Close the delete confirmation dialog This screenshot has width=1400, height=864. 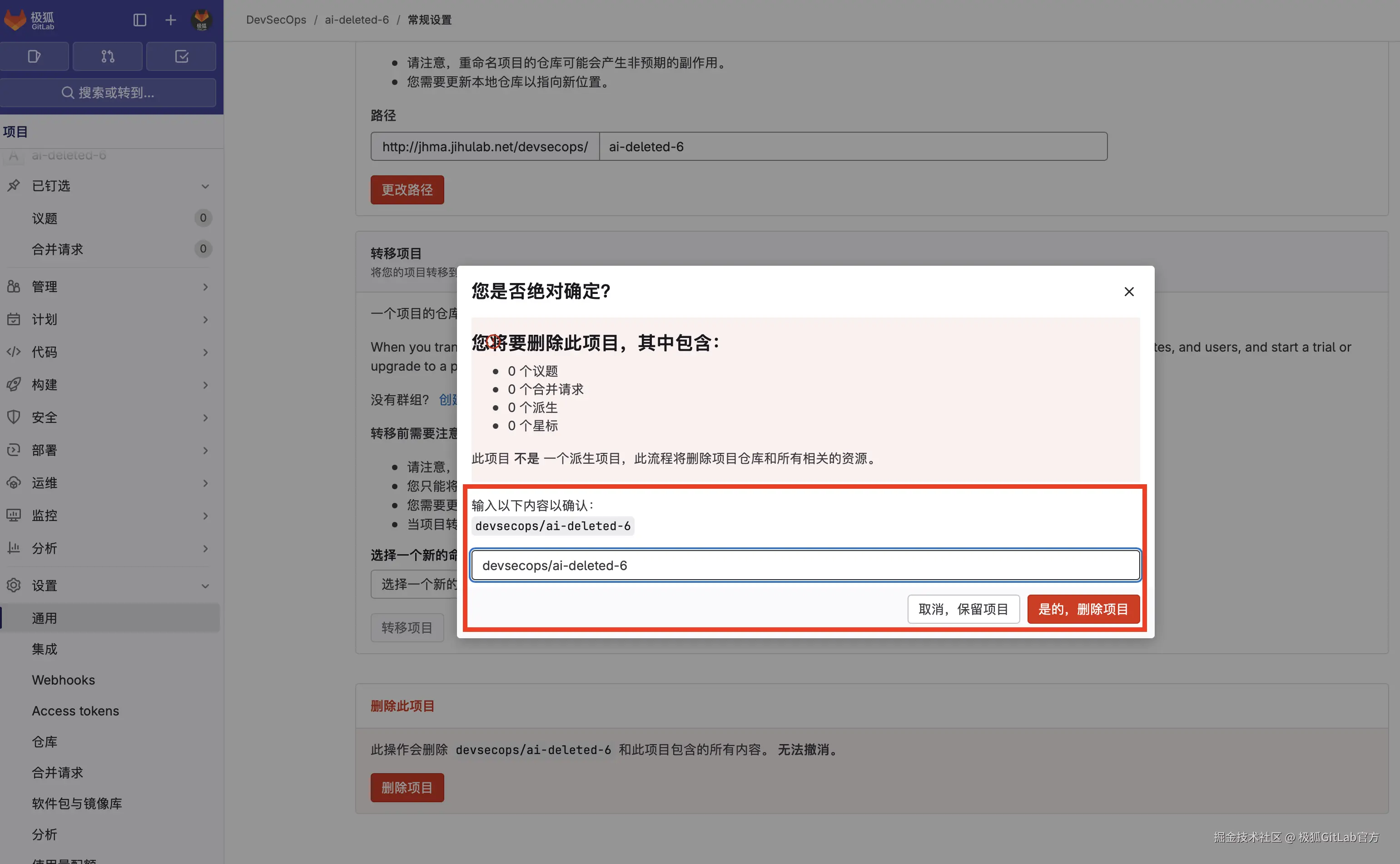click(1128, 292)
